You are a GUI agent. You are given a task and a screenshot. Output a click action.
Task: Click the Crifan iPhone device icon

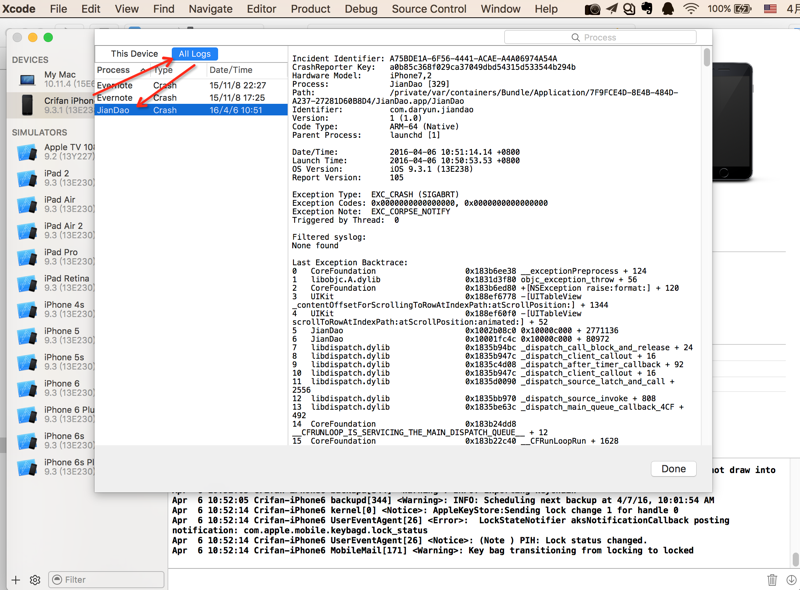click(27, 105)
